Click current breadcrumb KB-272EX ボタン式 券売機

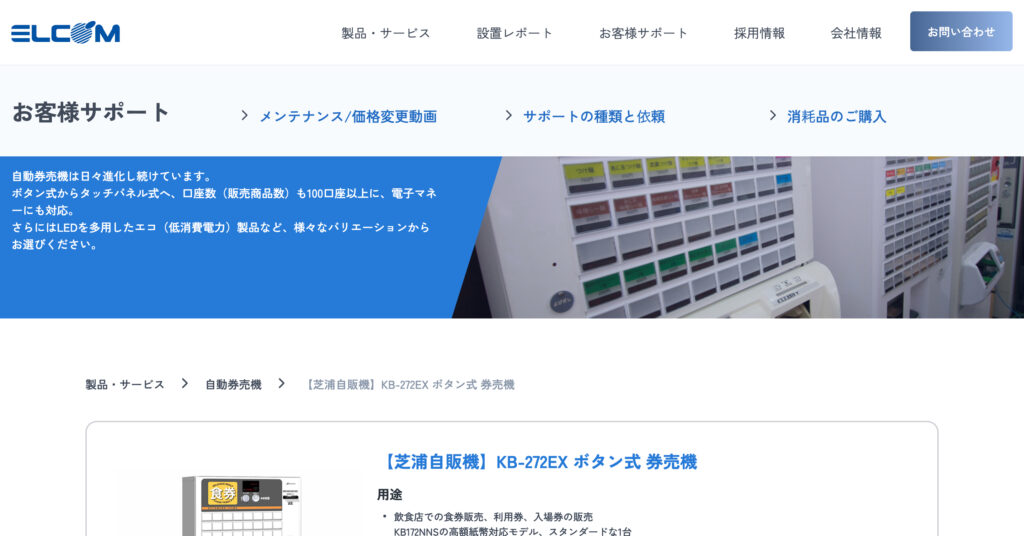click(x=410, y=384)
